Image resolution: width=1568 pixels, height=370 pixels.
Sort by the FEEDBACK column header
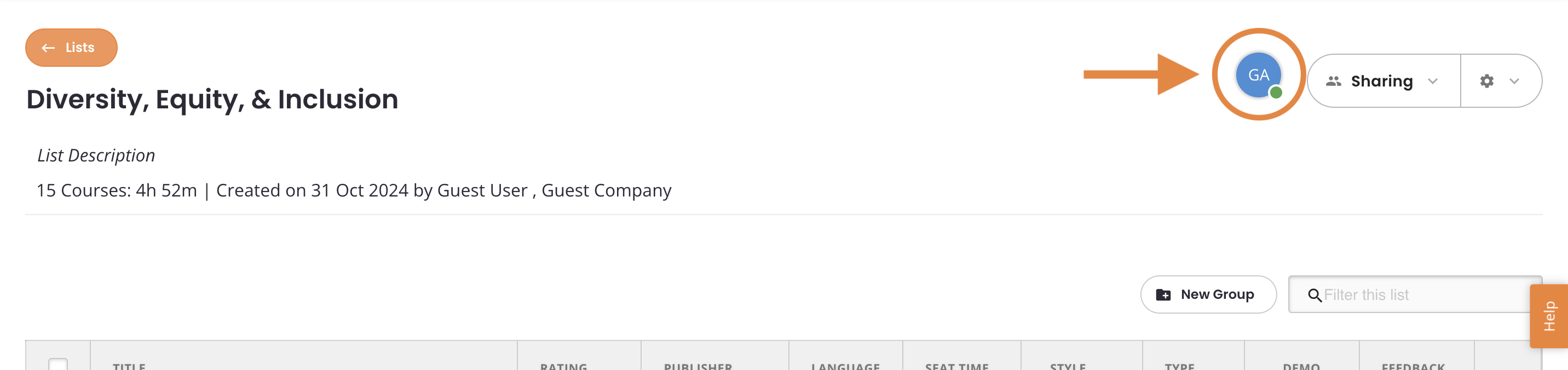pos(1412,366)
